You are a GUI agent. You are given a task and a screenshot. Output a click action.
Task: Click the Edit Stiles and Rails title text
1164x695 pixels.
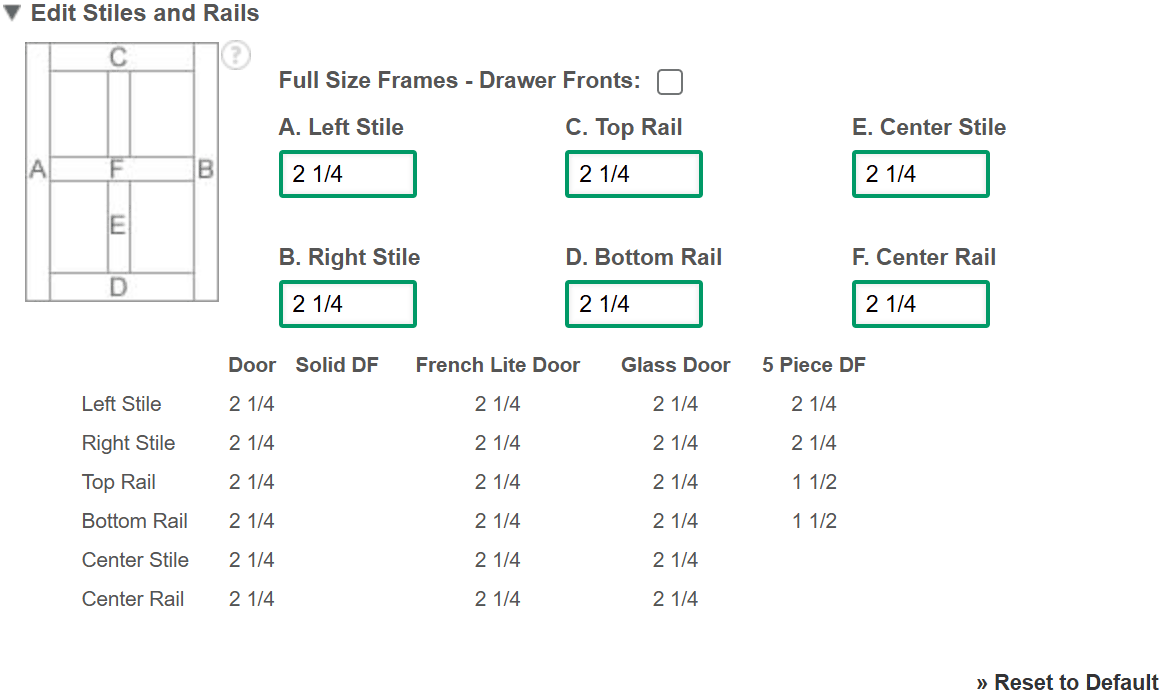[145, 13]
